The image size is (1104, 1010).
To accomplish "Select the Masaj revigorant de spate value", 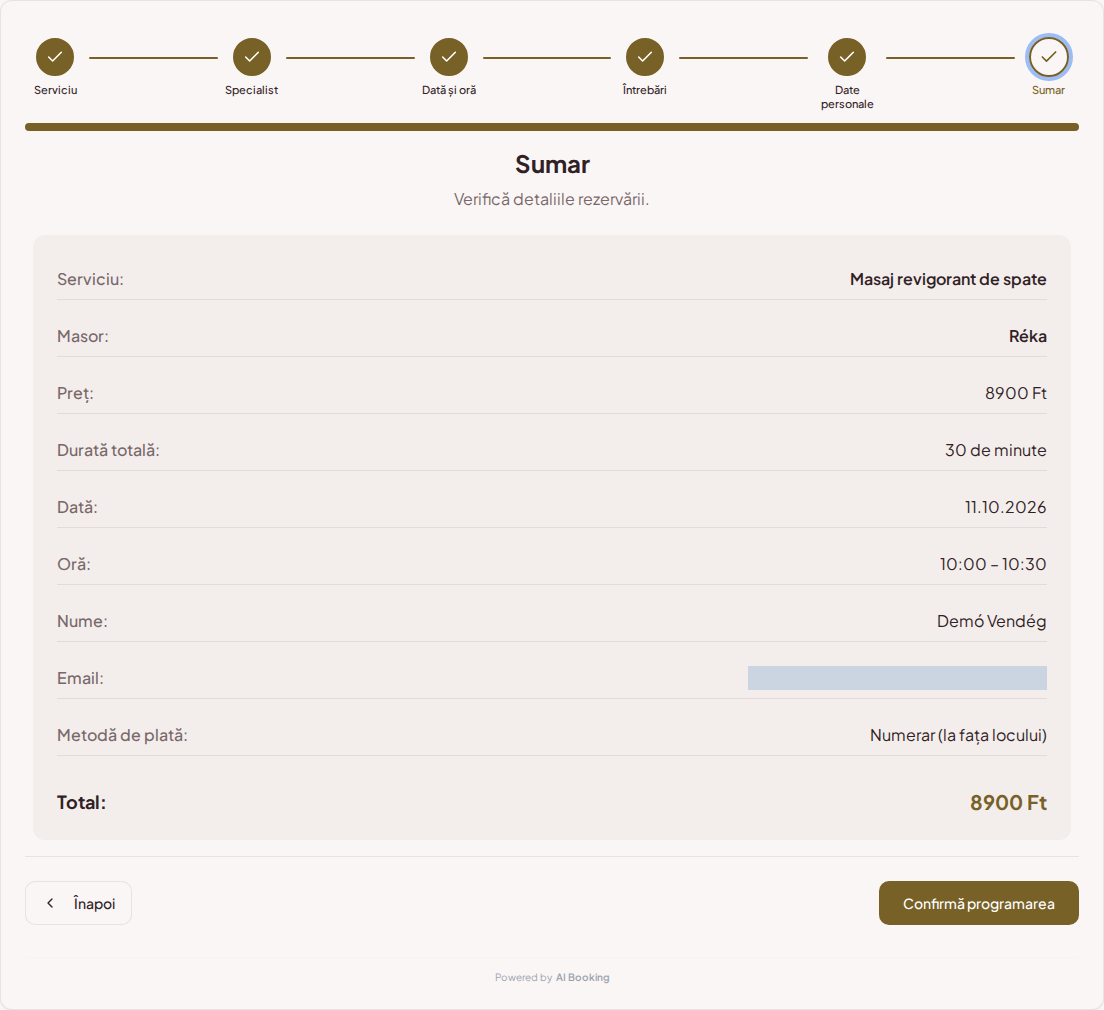I will 947,279.
